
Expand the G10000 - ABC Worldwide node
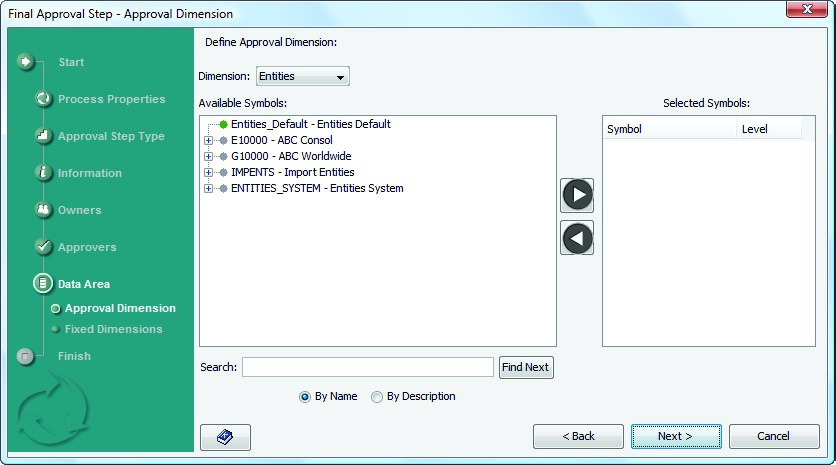[x=208, y=156]
